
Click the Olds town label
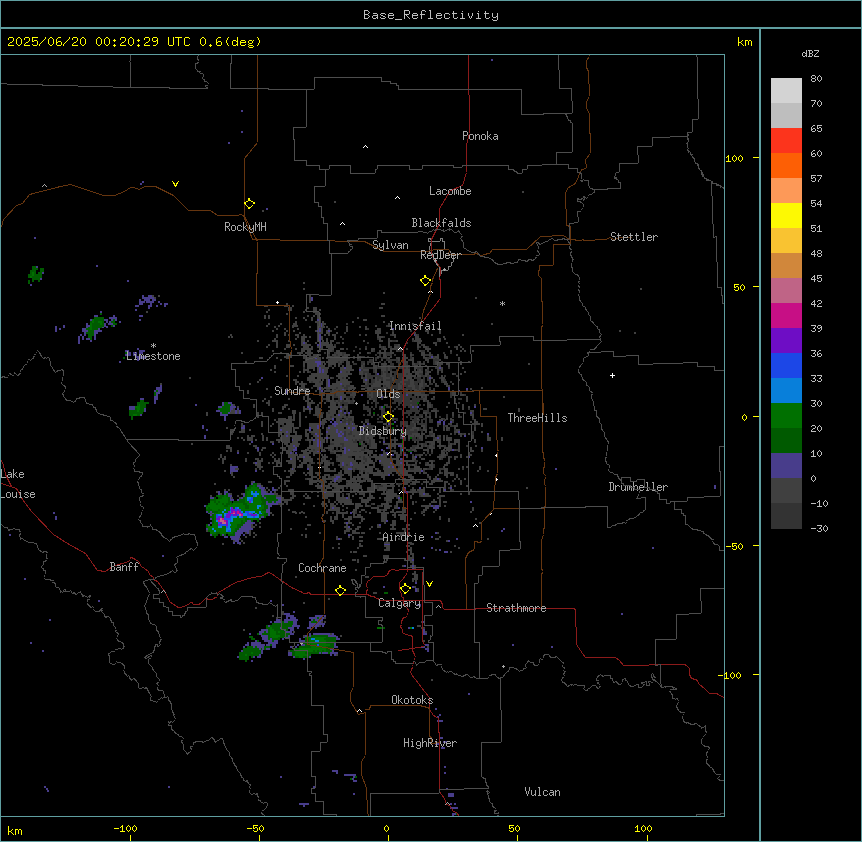[388, 394]
